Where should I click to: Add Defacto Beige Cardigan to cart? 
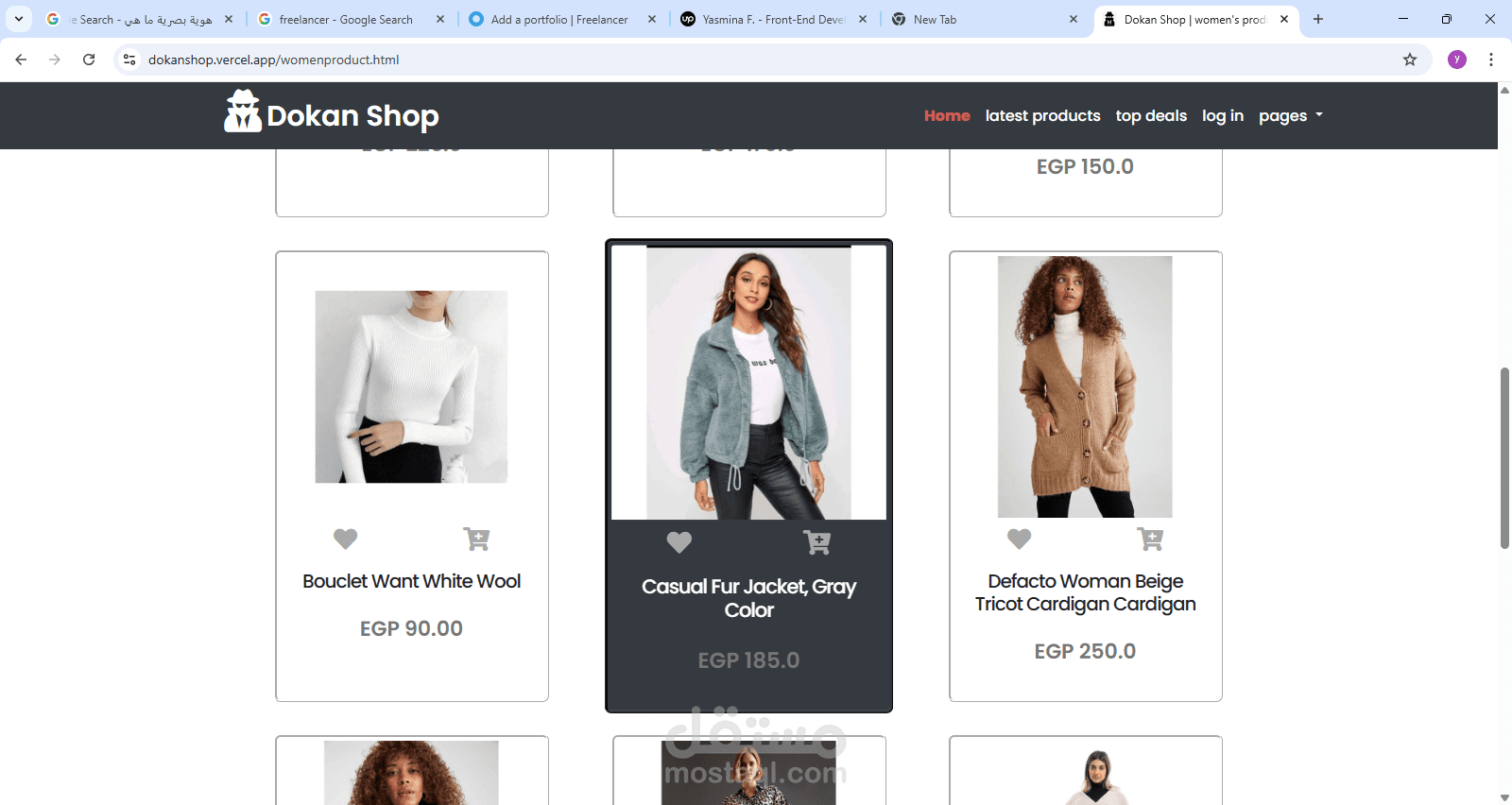(x=1150, y=539)
